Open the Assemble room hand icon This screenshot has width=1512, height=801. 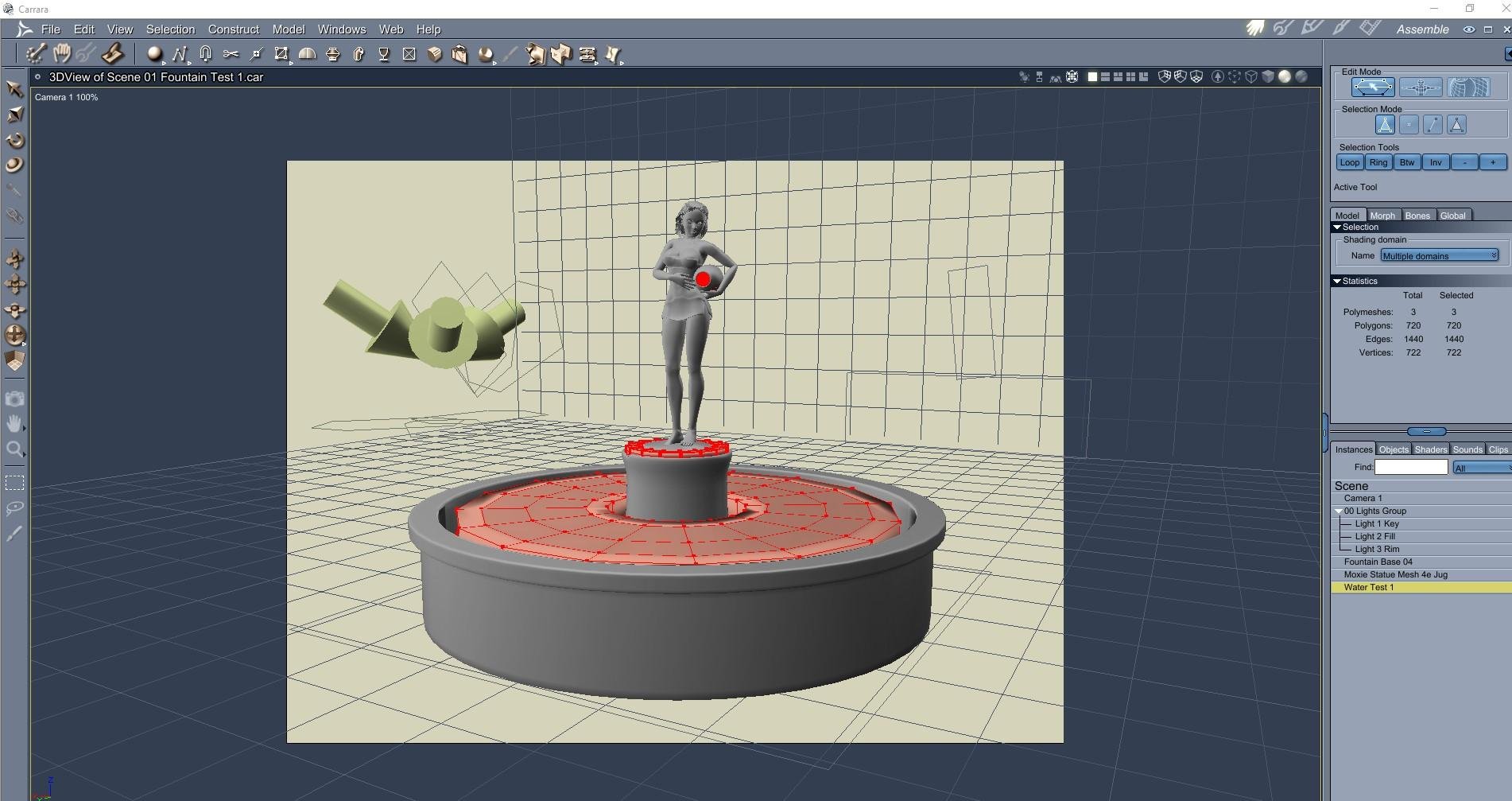tap(1255, 29)
